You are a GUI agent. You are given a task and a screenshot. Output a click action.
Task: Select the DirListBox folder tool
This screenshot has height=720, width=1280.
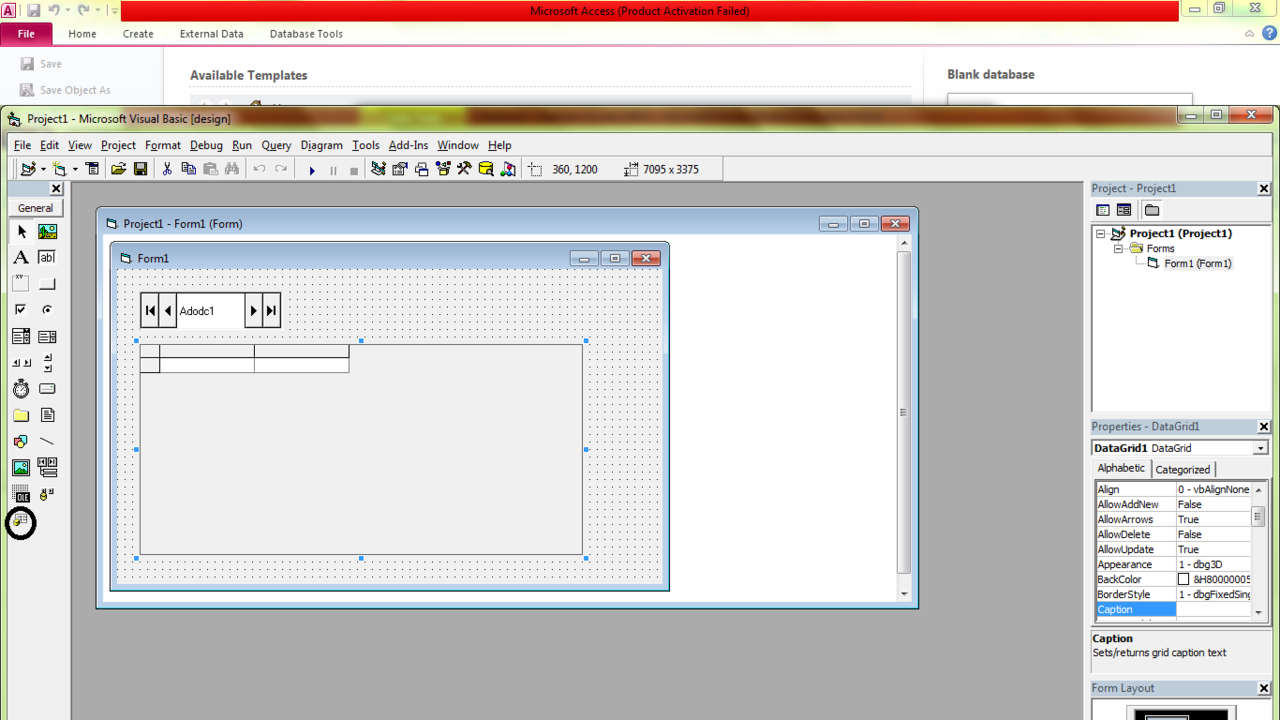point(21,414)
